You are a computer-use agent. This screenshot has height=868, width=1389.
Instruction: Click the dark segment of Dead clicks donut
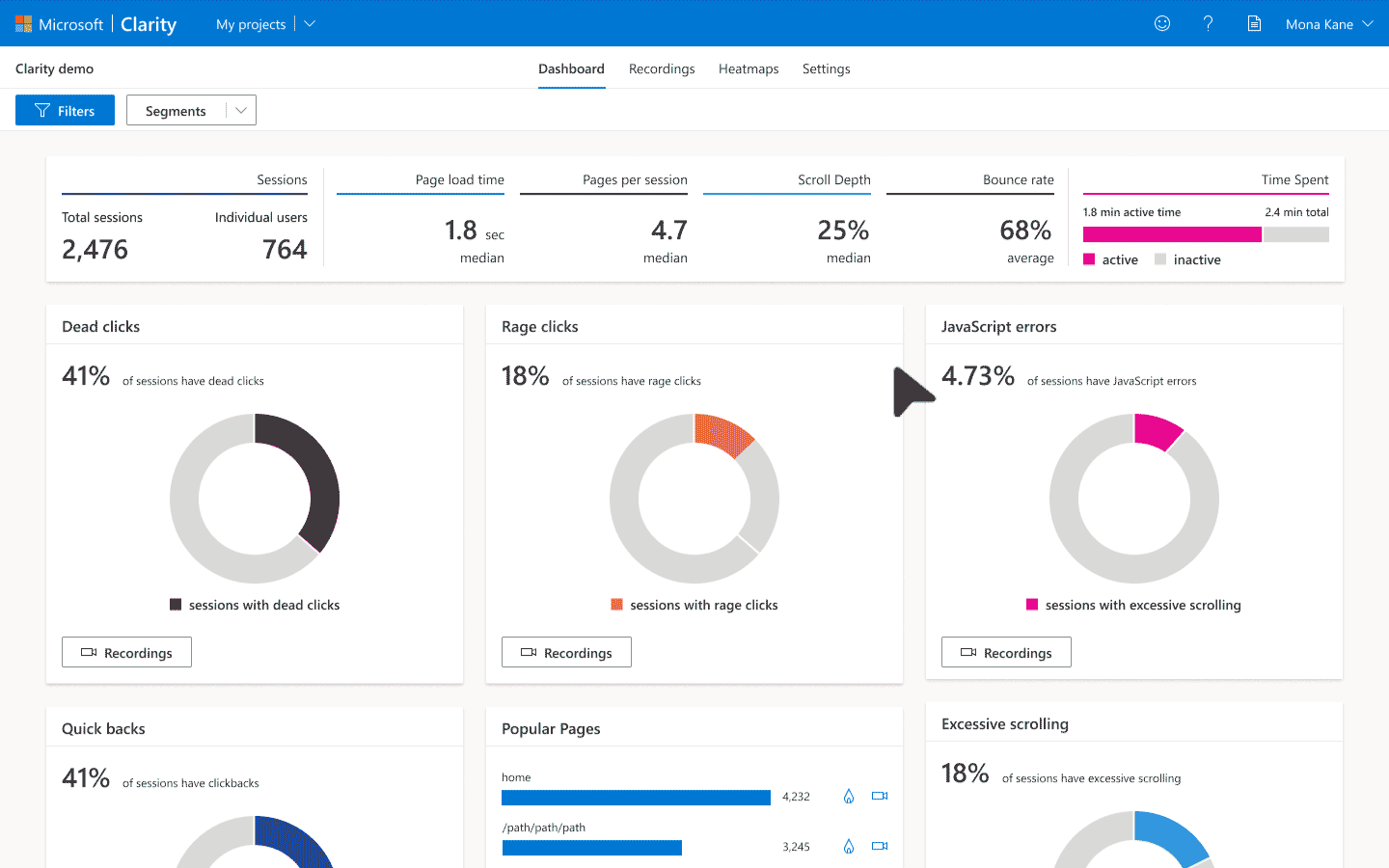322,475
